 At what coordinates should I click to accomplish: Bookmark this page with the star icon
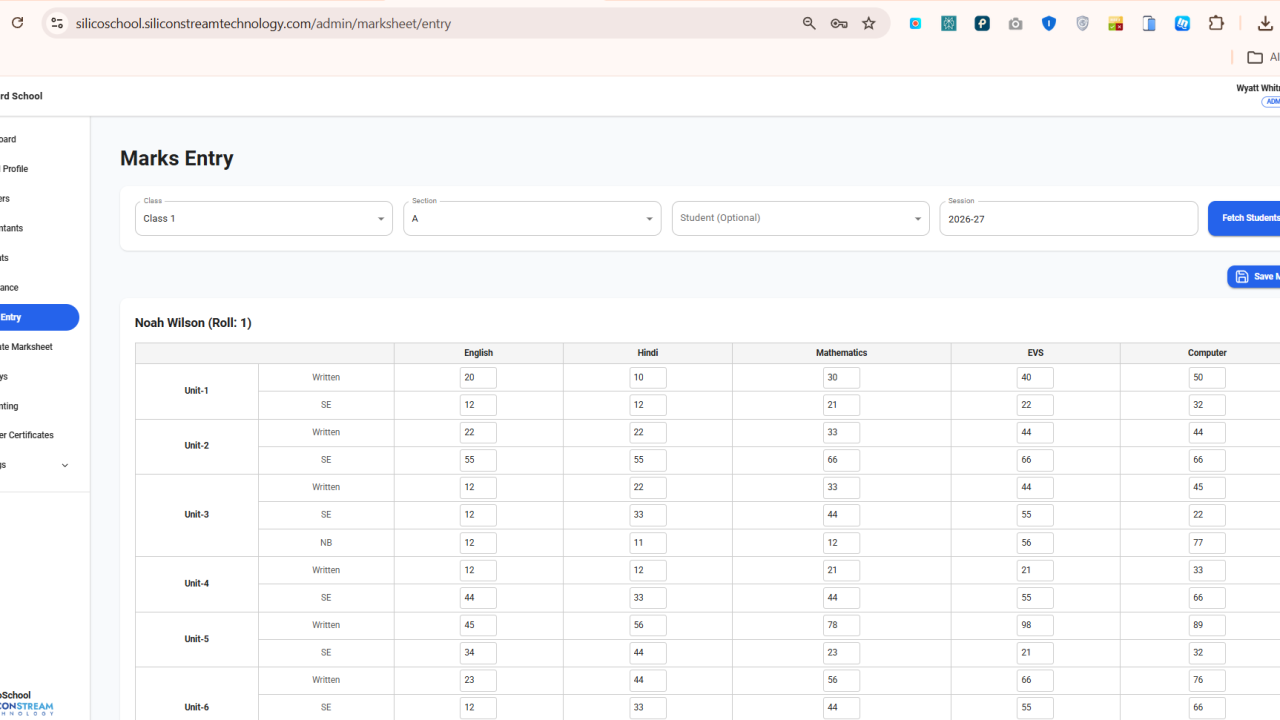(869, 23)
